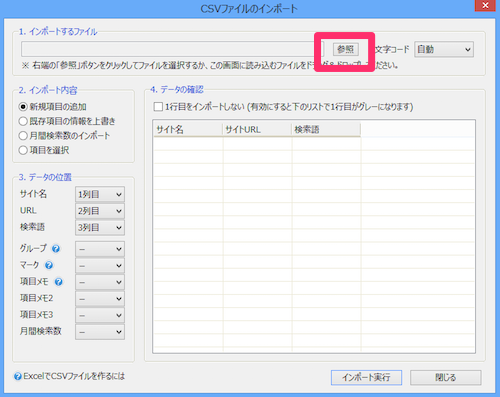This screenshot has width=500, height=397.
Task: Click the help icon beside 項目メモ
Action: click(x=58, y=282)
